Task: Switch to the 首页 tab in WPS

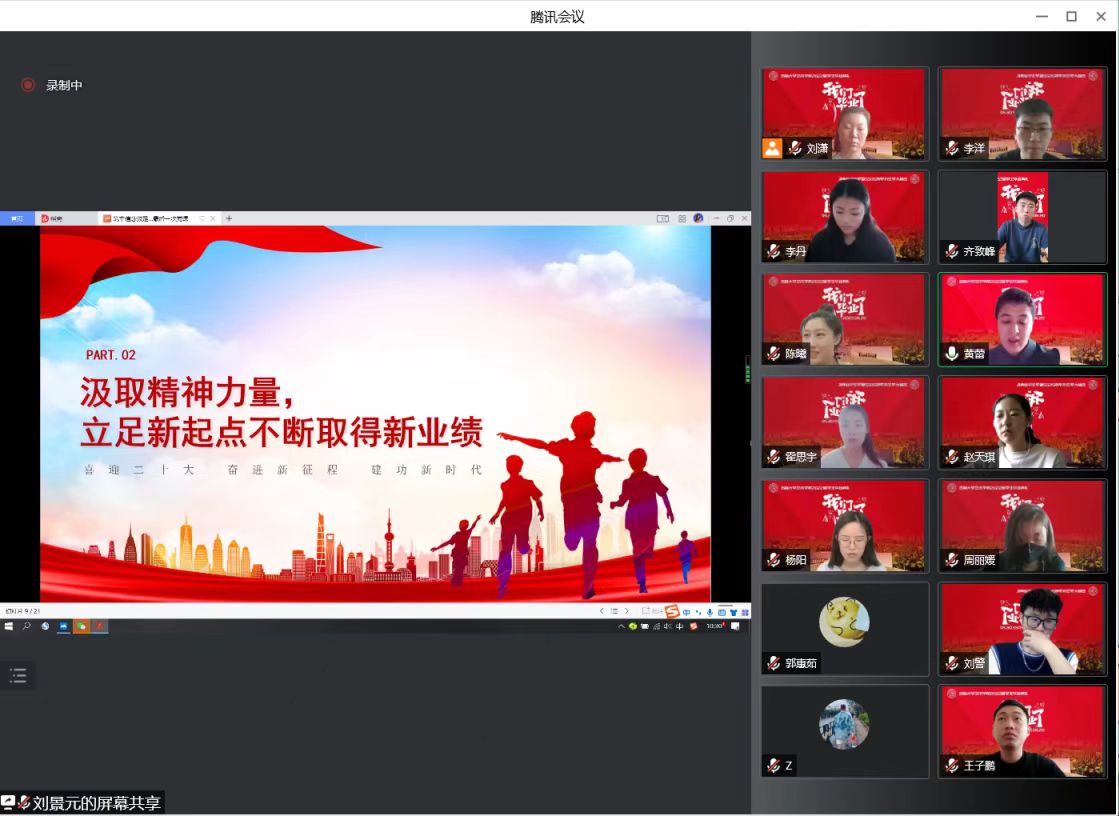Action: point(16,218)
